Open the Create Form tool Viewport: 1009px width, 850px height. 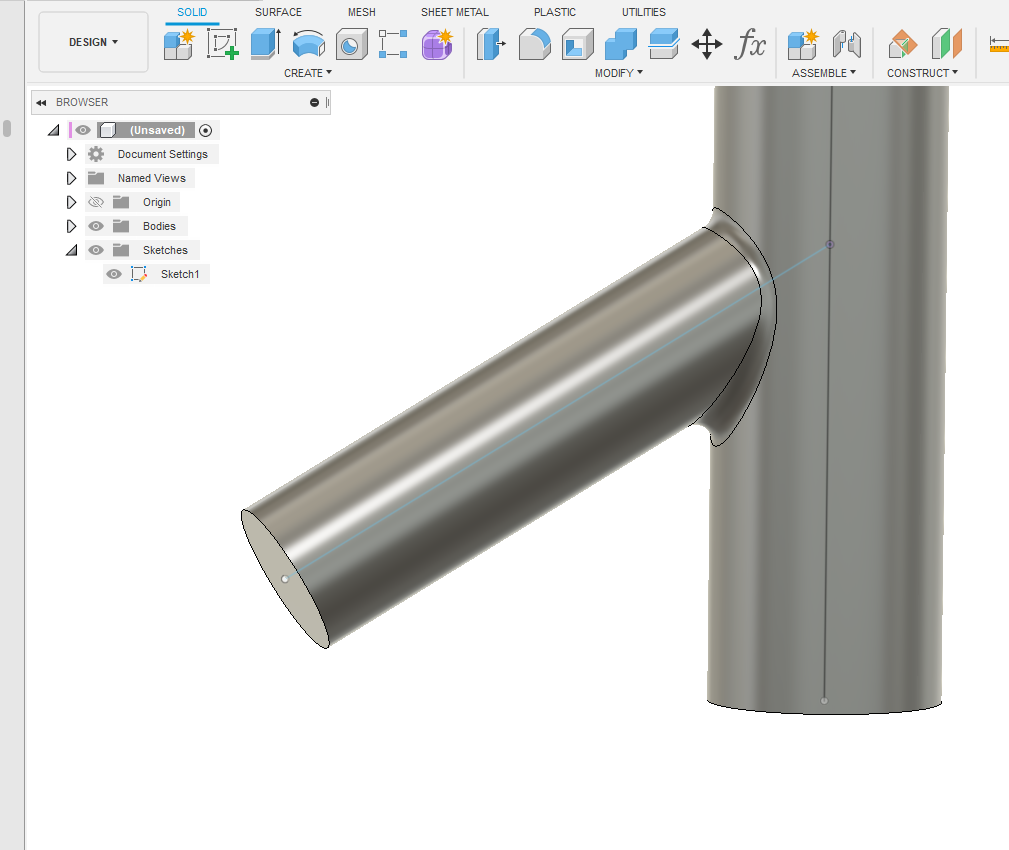point(437,45)
